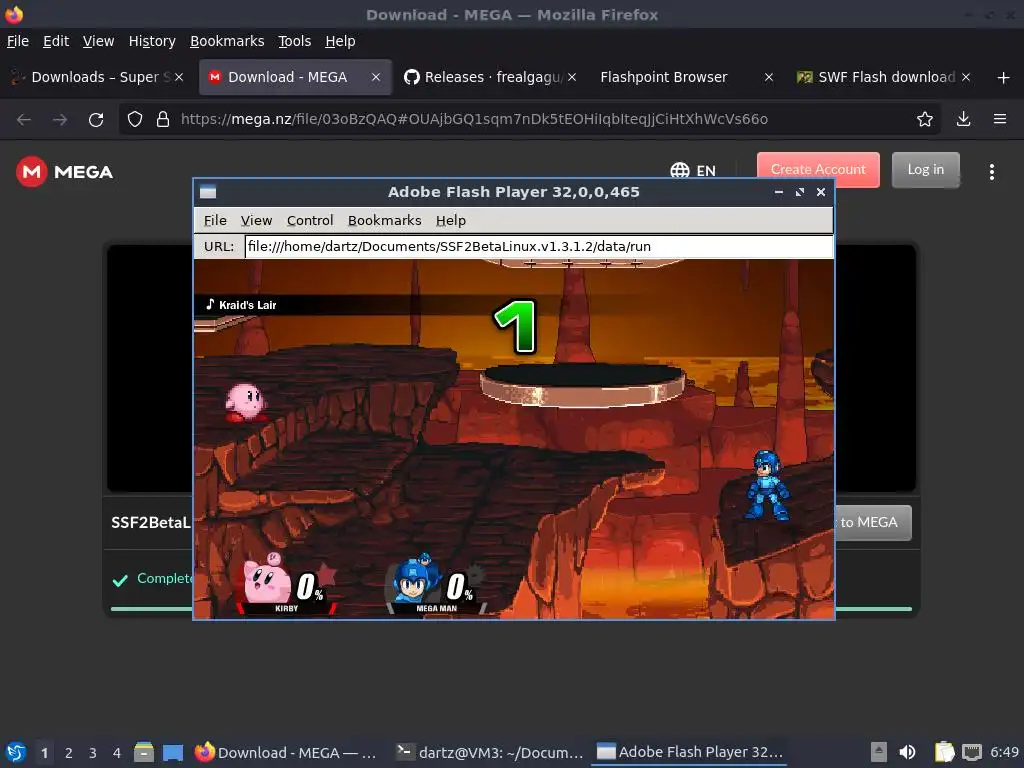Open Firefox Bookmarks menu
This screenshot has height=768, width=1024.
[227, 41]
